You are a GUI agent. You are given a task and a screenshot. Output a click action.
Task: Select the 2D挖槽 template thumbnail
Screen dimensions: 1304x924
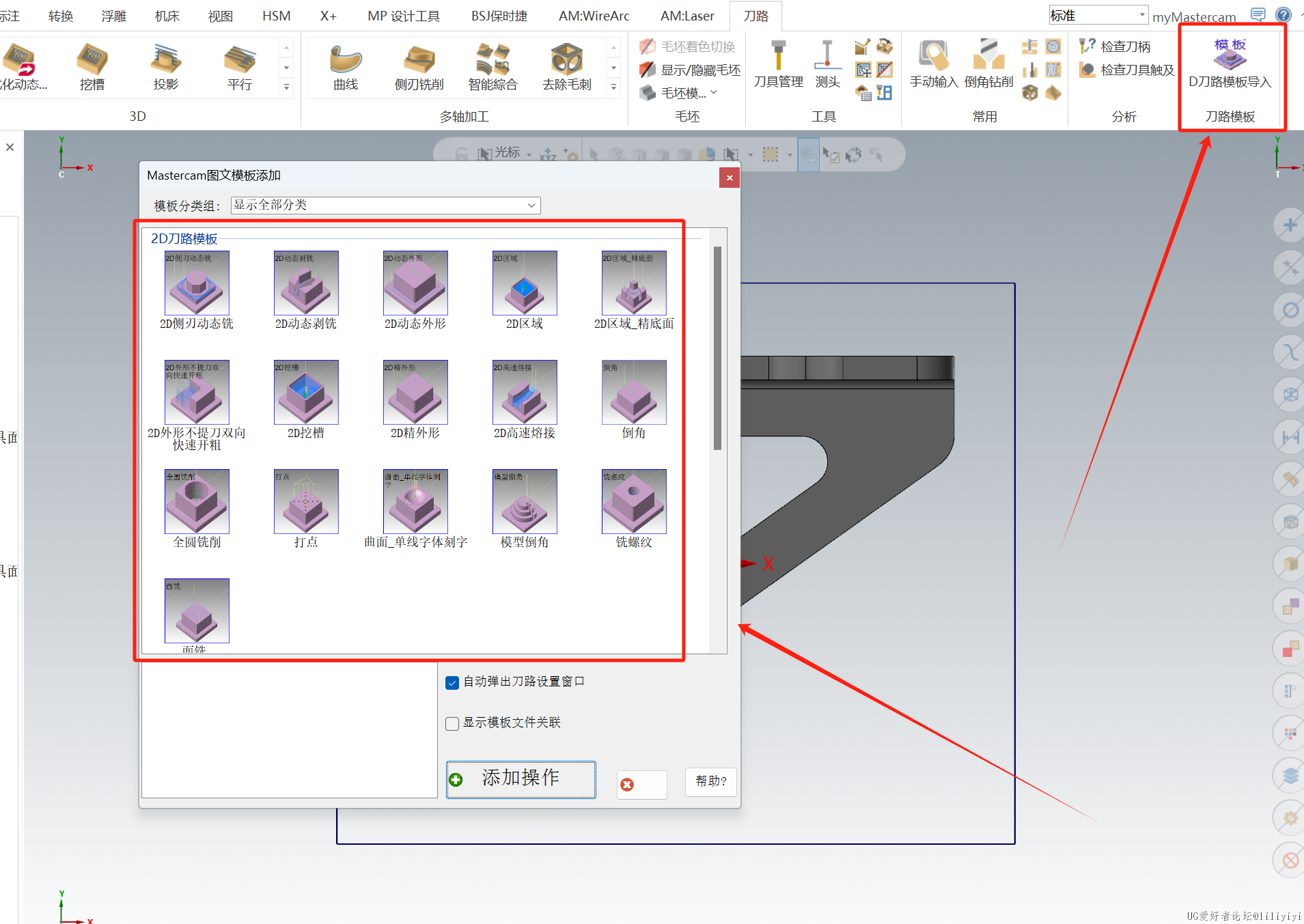point(306,393)
